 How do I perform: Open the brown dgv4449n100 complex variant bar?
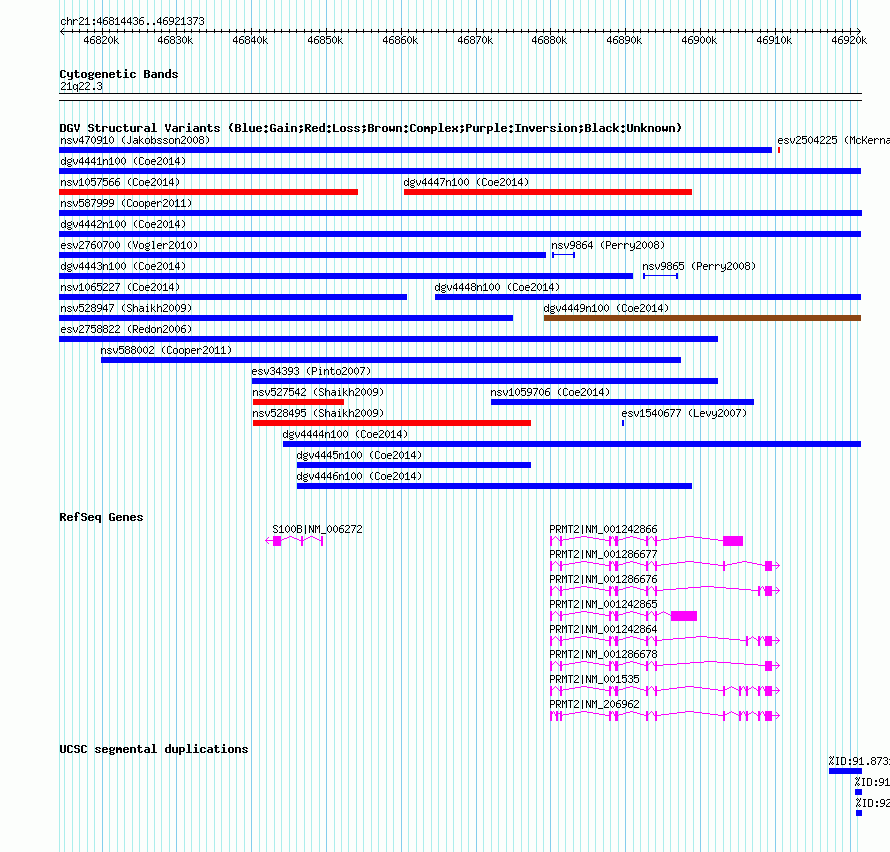tap(702, 318)
